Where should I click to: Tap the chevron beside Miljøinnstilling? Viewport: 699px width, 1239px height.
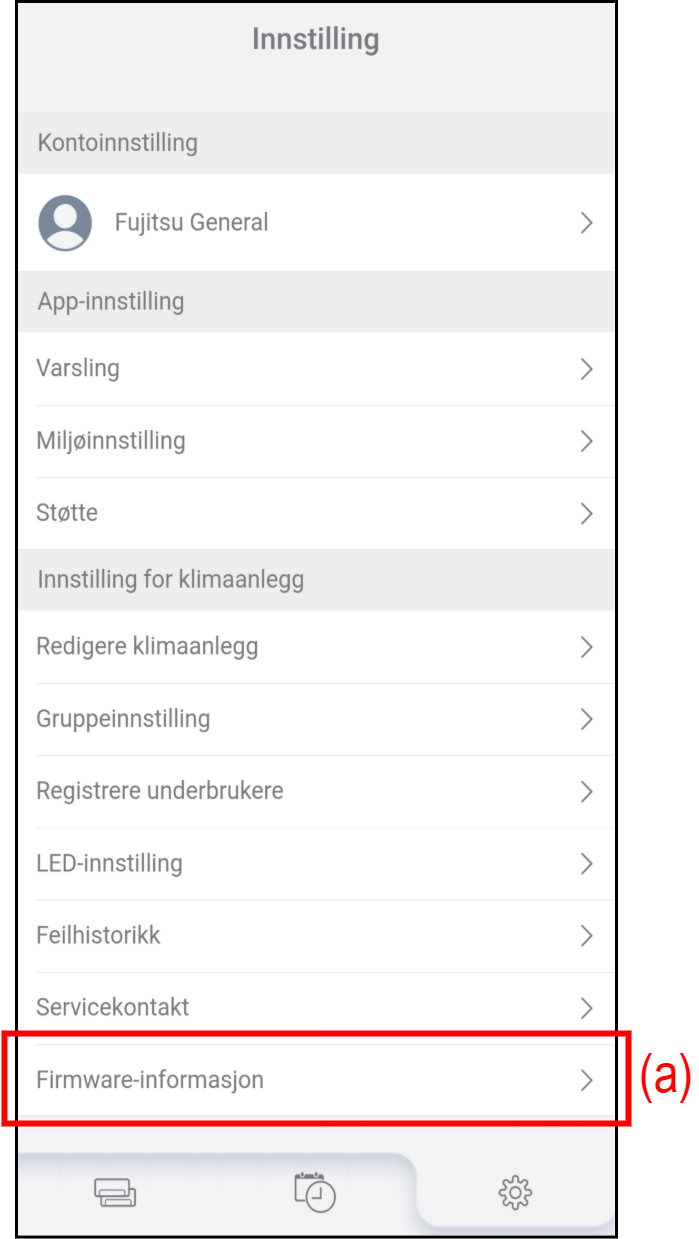pyautogui.click(x=587, y=441)
